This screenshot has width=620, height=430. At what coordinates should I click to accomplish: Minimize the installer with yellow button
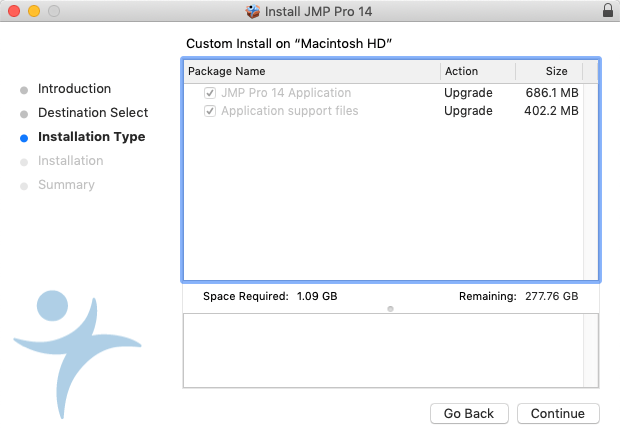pyautogui.click(x=34, y=11)
